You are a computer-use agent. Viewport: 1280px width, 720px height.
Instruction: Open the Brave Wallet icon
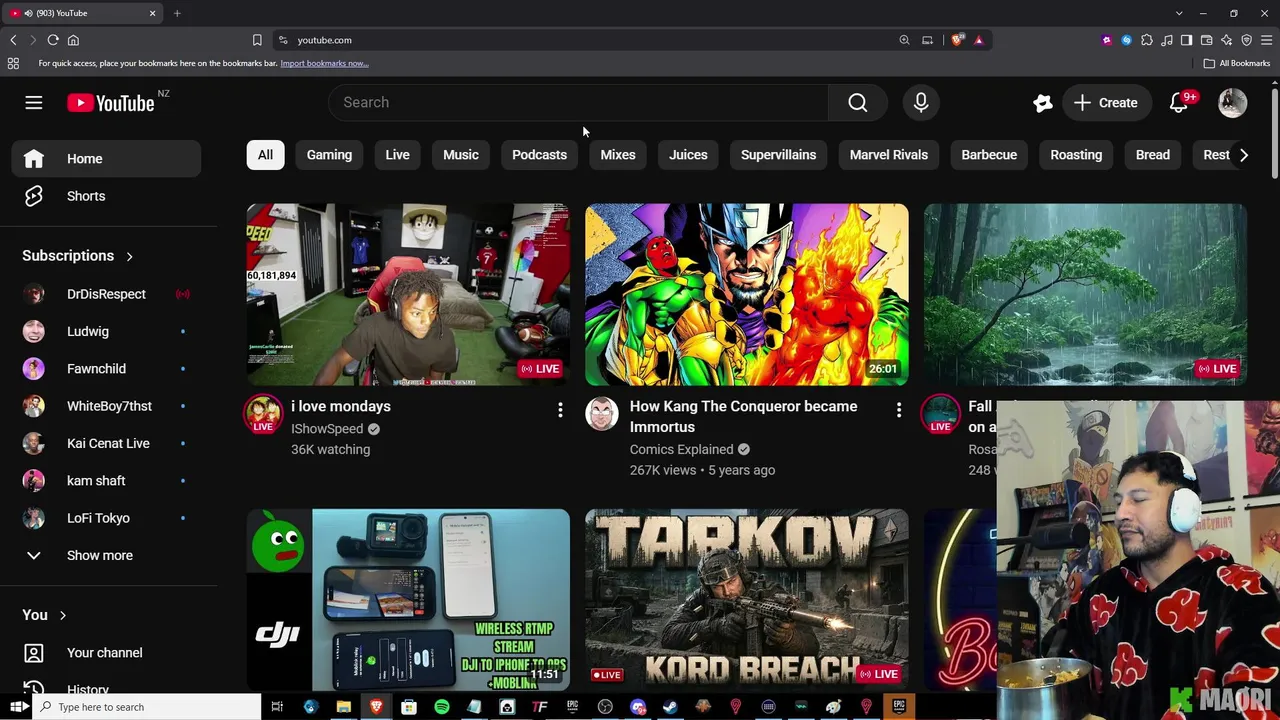(x=1206, y=40)
